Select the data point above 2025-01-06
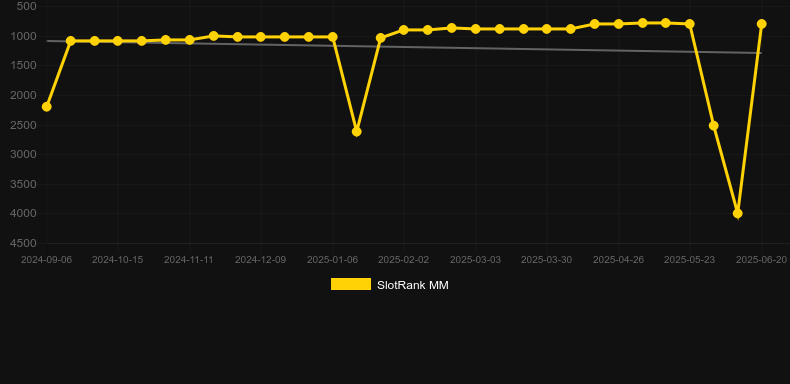Screen dimensions: 790x384 pyautogui.click(x=333, y=37)
